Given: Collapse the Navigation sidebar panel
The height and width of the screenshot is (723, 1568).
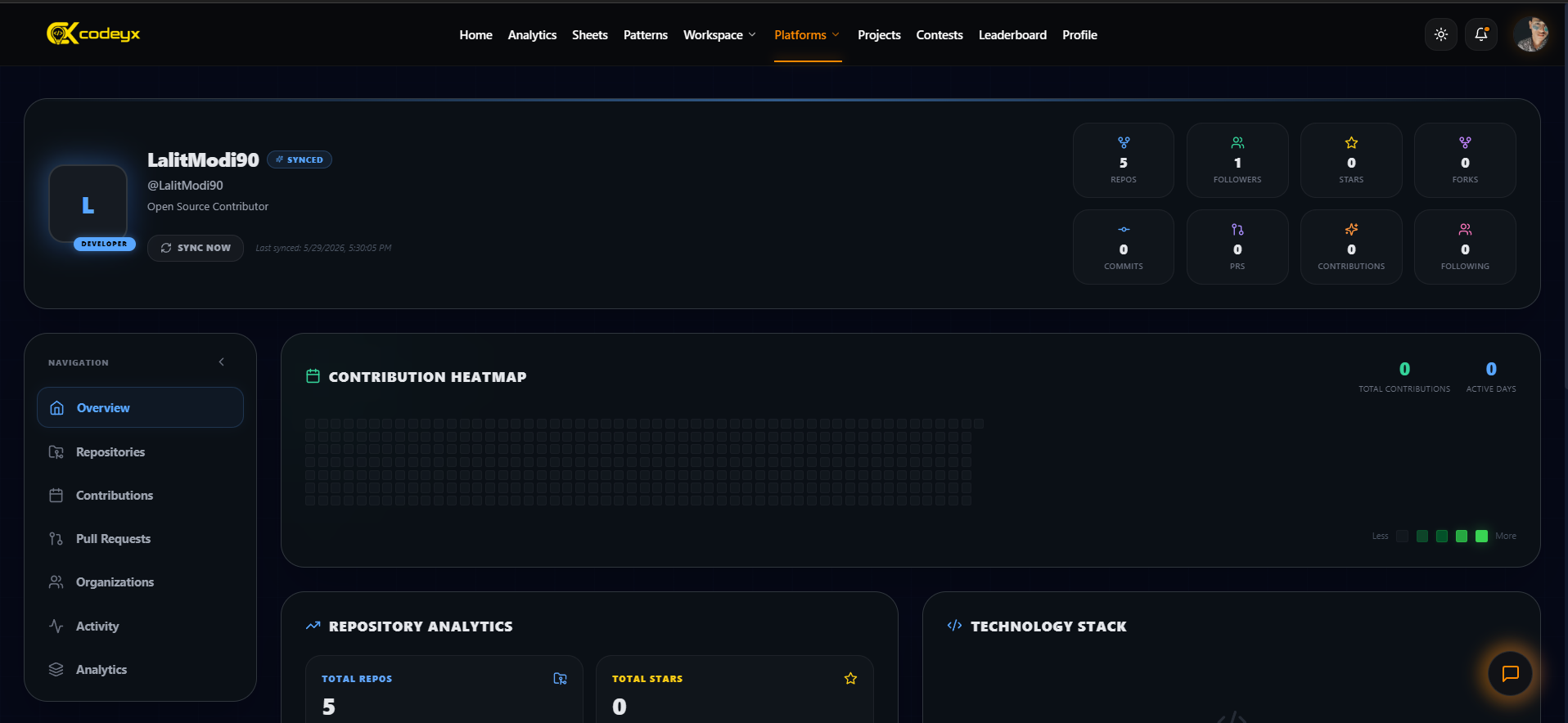Looking at the screenshot, I should (221, 361).
